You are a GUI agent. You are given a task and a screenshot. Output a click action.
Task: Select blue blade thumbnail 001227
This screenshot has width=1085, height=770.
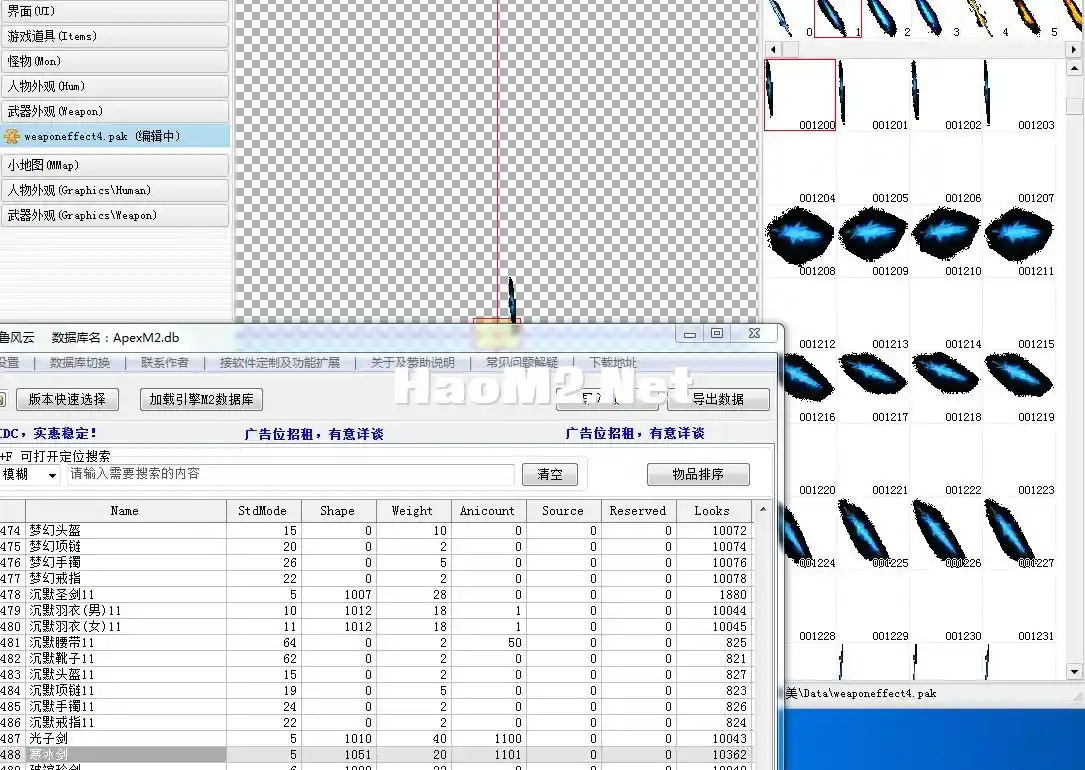click(1019, 533)
